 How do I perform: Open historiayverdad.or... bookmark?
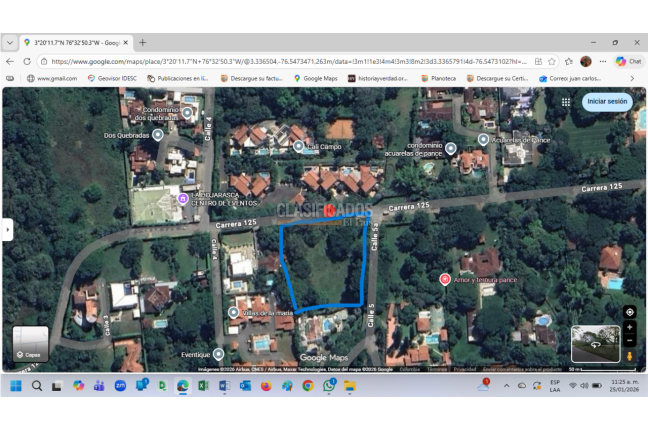pos(378,78)
